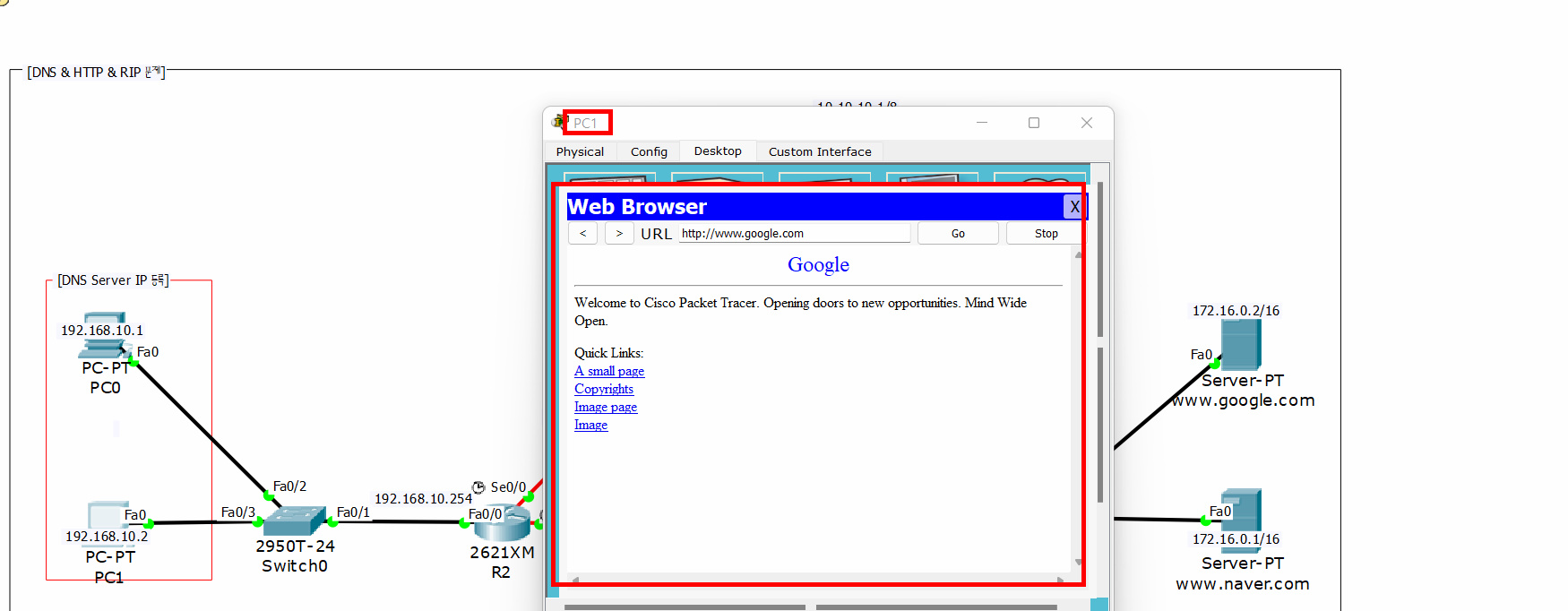1568x611 pixels.
Task: Click the browser page scroll-down arrow
Action: pyautogui.click(x=1078, y=563)
